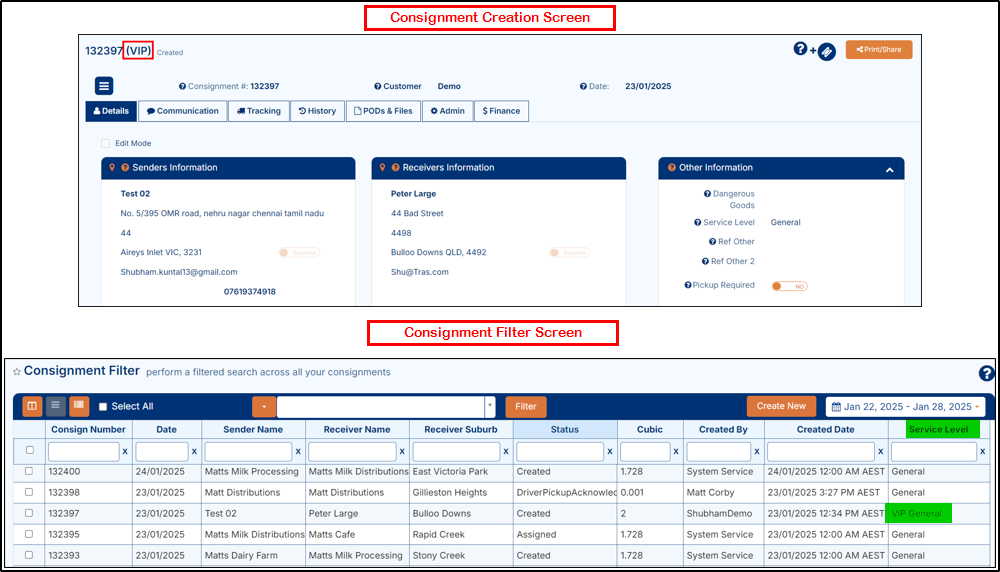Switch to the column layout view icon

(x=32, y=406)
